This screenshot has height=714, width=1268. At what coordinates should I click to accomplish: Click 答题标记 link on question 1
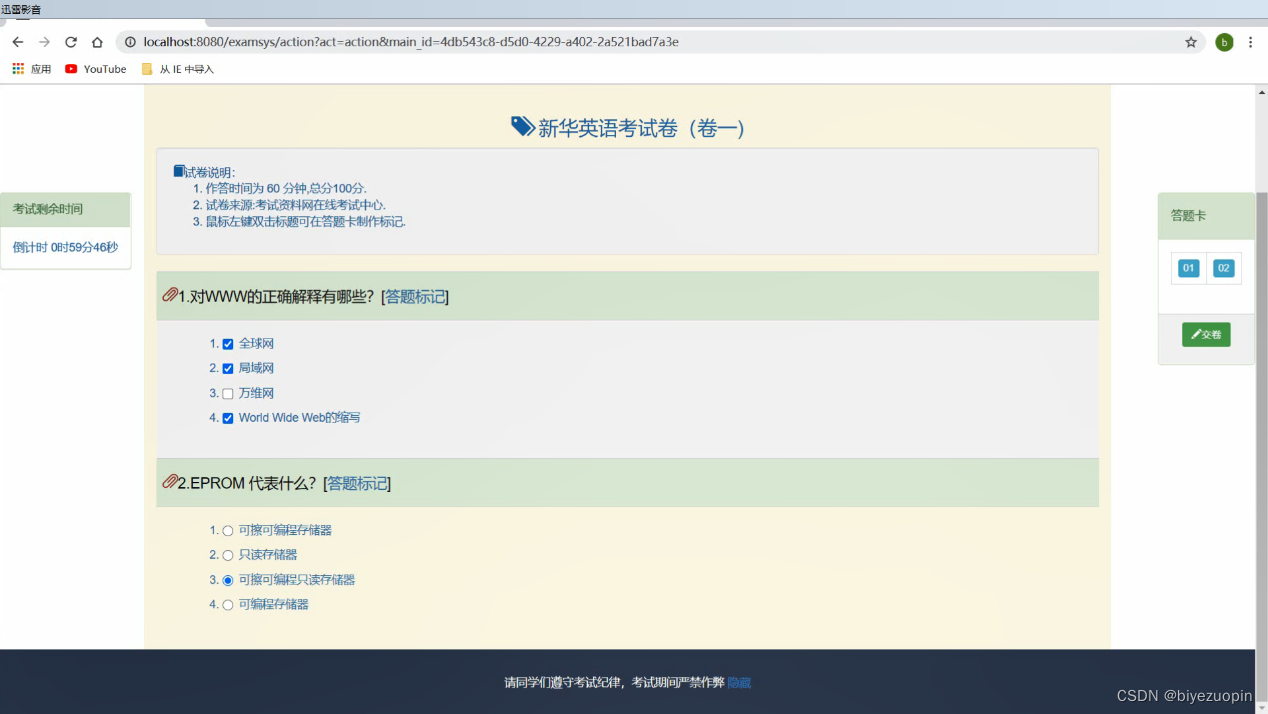pyautogui.click(x=415, y=296)
